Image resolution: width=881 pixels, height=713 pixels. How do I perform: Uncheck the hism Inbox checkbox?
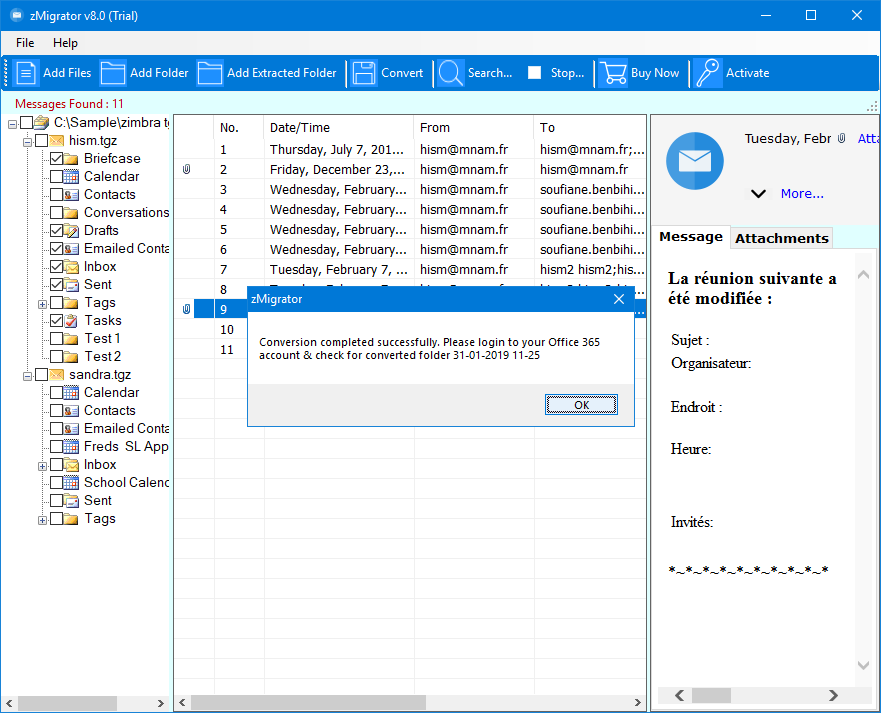tap(56, 266)
